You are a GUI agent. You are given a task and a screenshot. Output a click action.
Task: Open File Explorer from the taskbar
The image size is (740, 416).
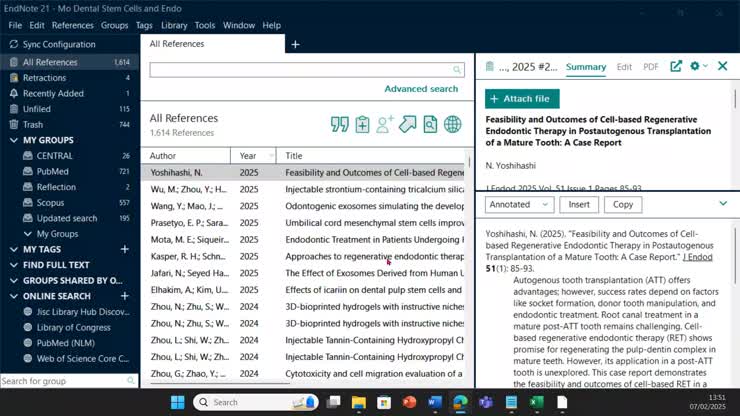pos(359,402)
